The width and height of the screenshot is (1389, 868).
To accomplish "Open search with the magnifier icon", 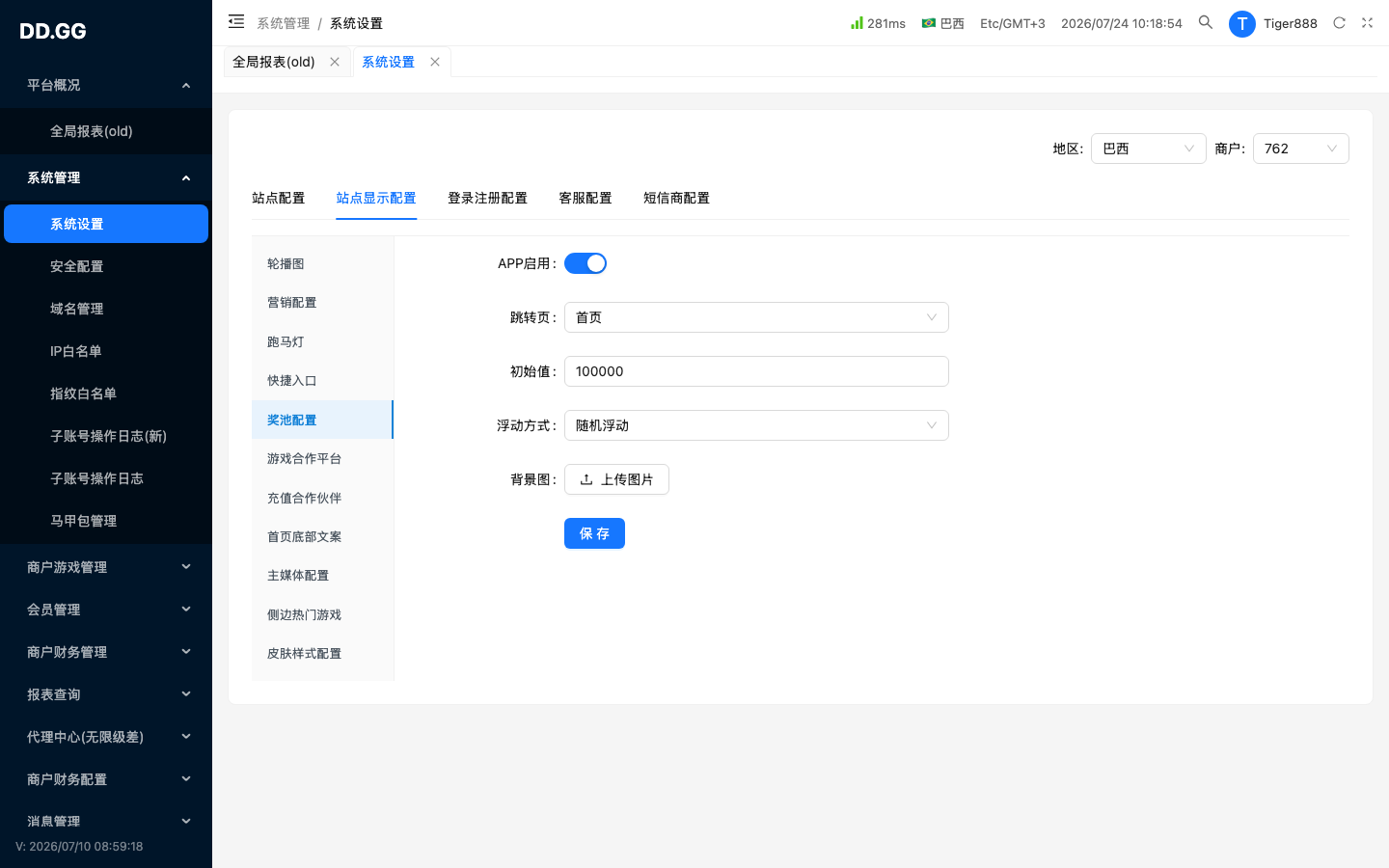I will click(x=1206, y=22).
